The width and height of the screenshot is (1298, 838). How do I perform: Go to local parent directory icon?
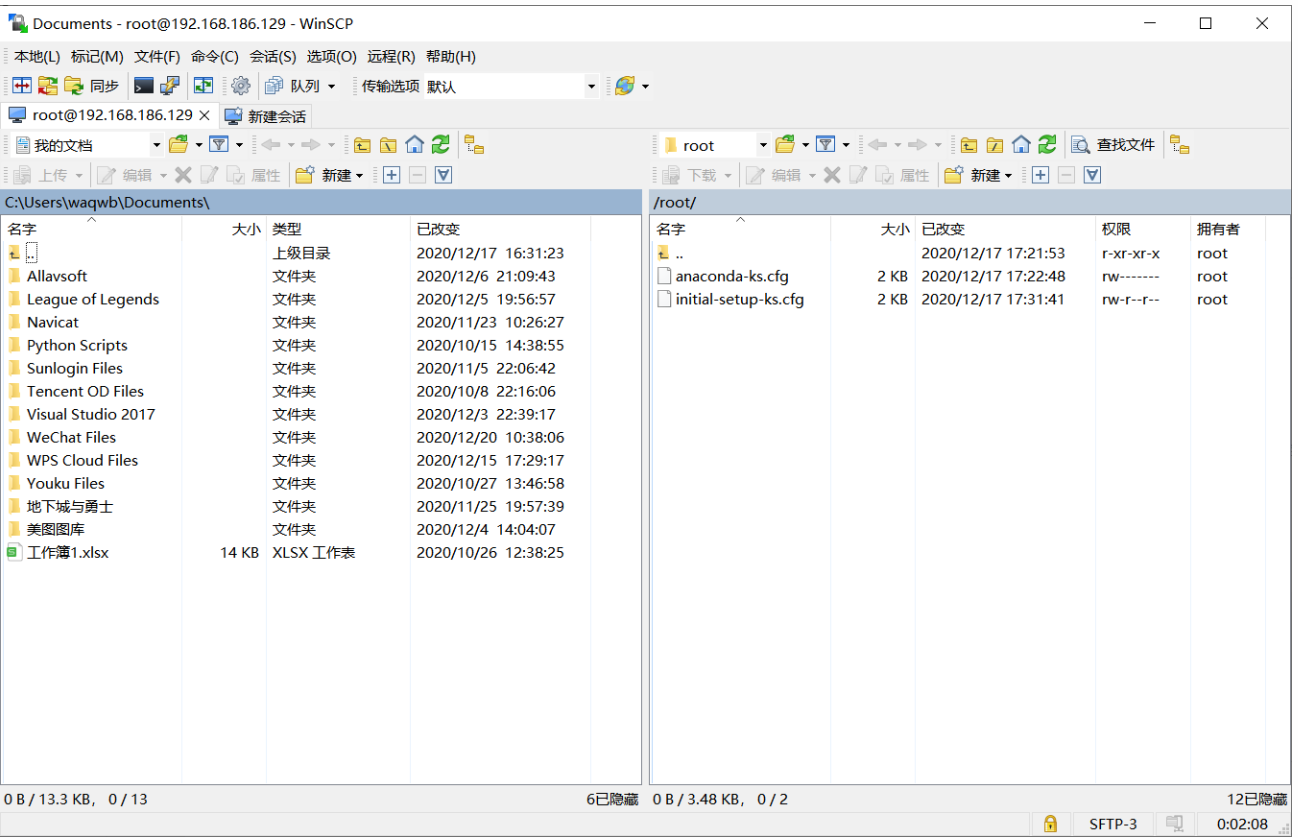tap(362, 145)
